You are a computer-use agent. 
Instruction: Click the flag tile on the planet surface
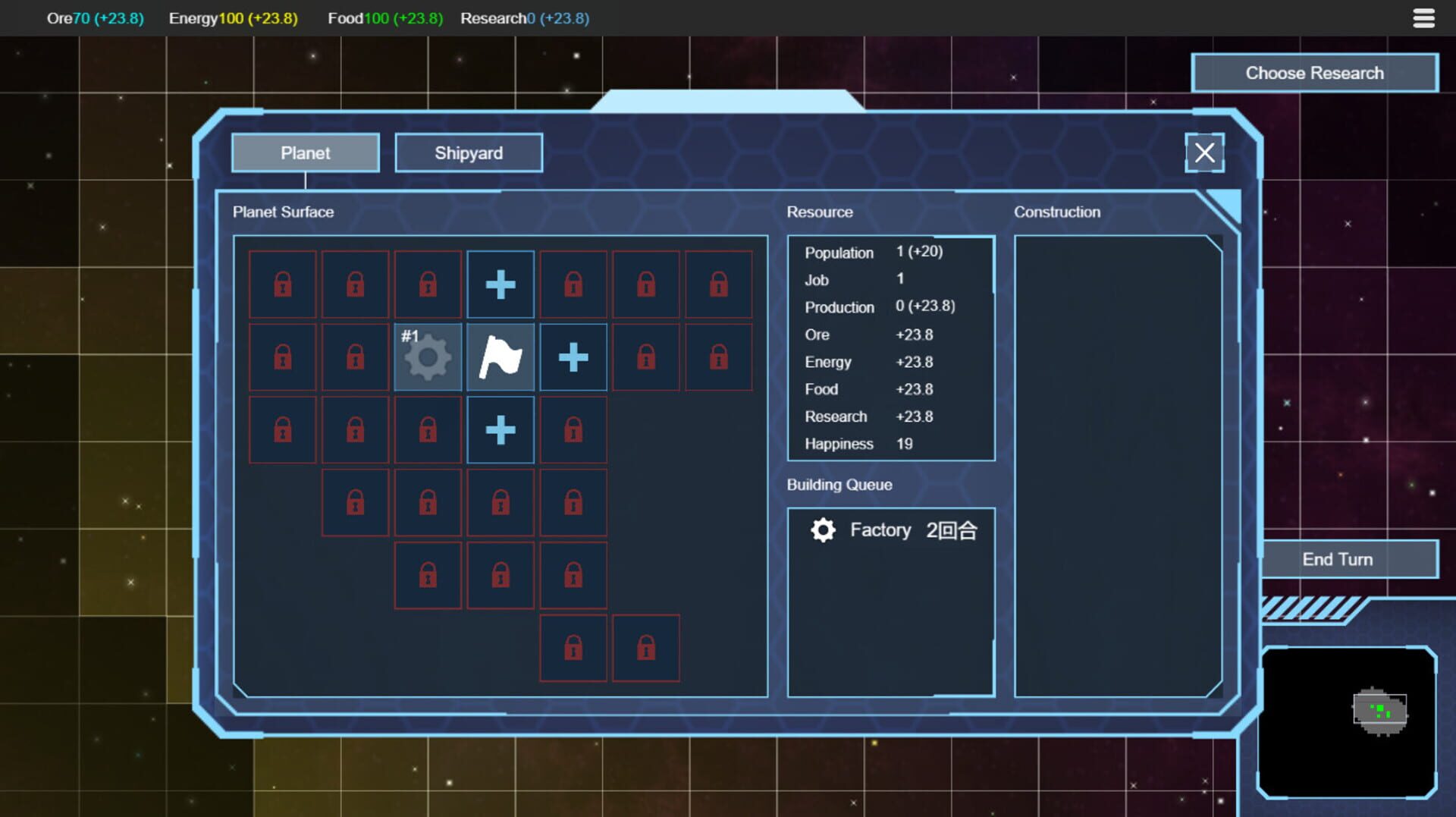[x=500, y=357]
